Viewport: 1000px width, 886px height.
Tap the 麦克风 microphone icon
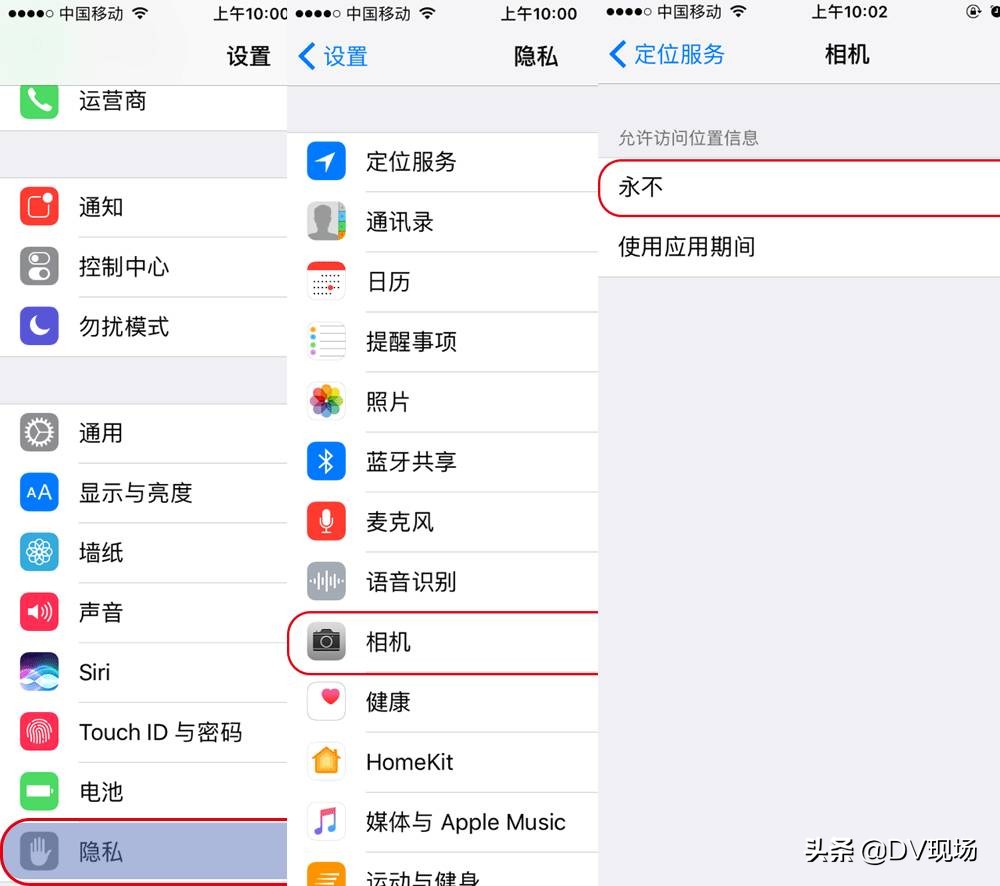(325, 521)
